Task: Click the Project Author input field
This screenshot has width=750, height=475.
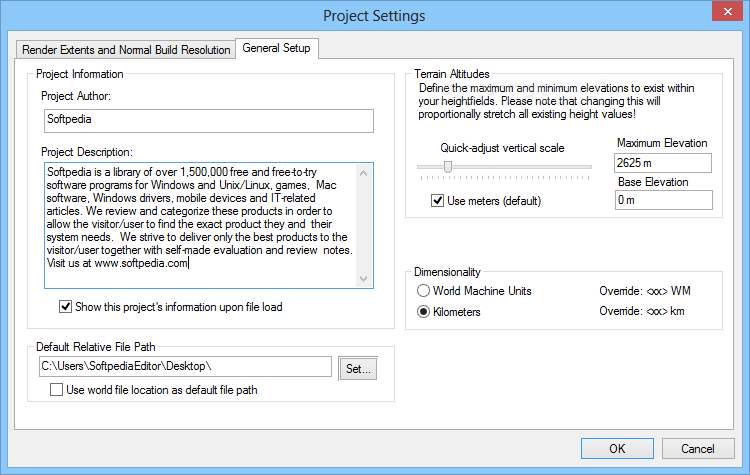Action: point(209,121)
